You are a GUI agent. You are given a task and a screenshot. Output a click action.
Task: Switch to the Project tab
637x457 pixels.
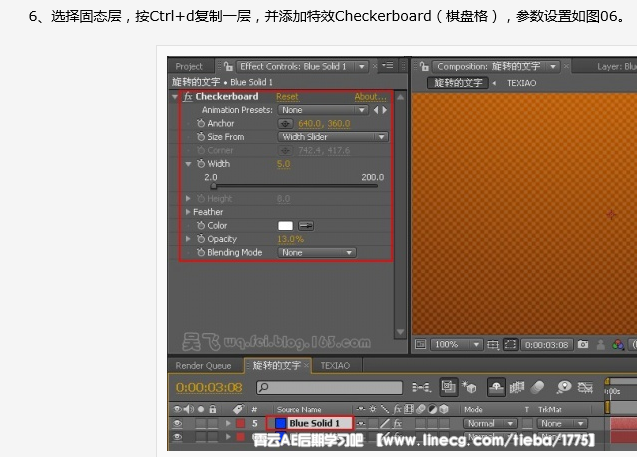click(x=189, y=66)
